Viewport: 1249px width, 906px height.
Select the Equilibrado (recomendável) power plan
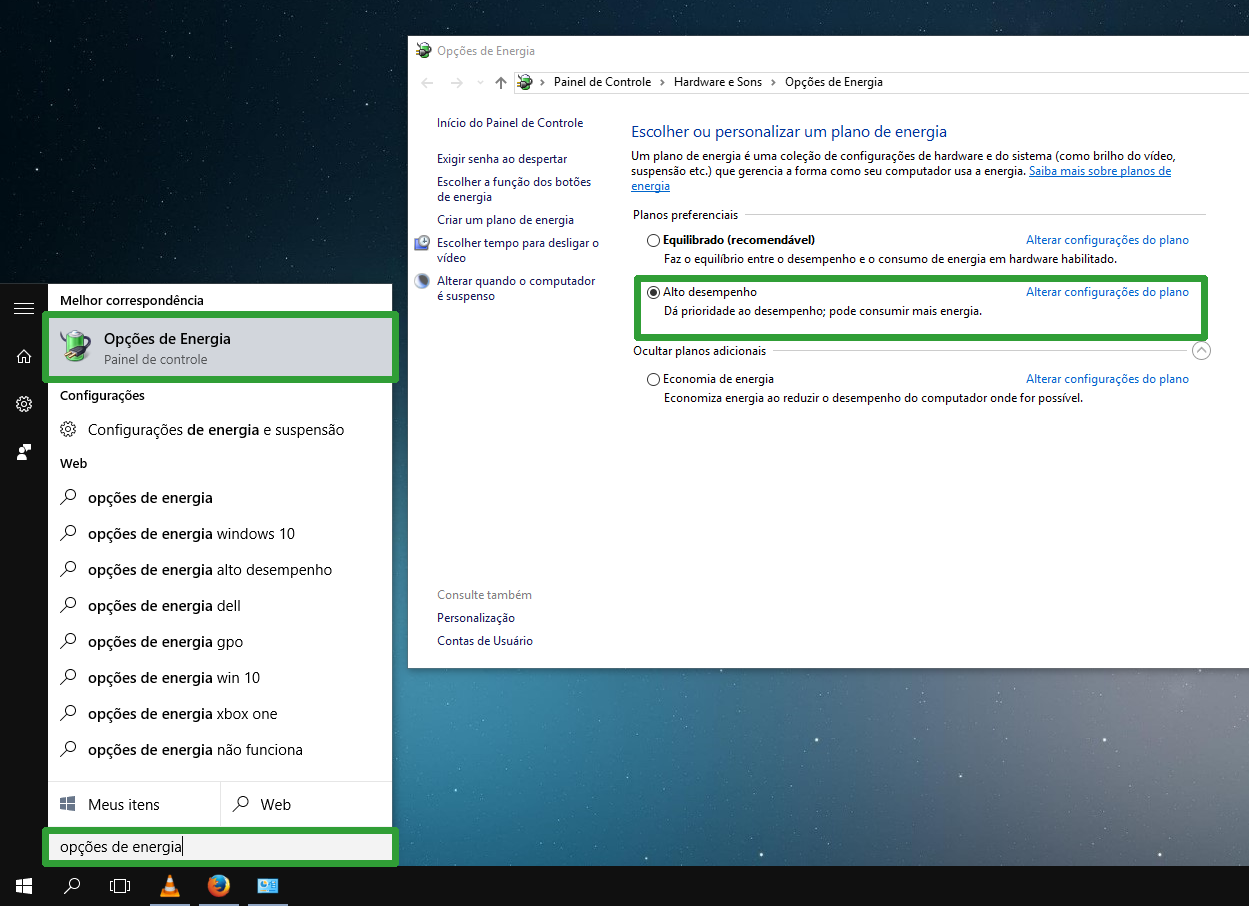point(653,240)
